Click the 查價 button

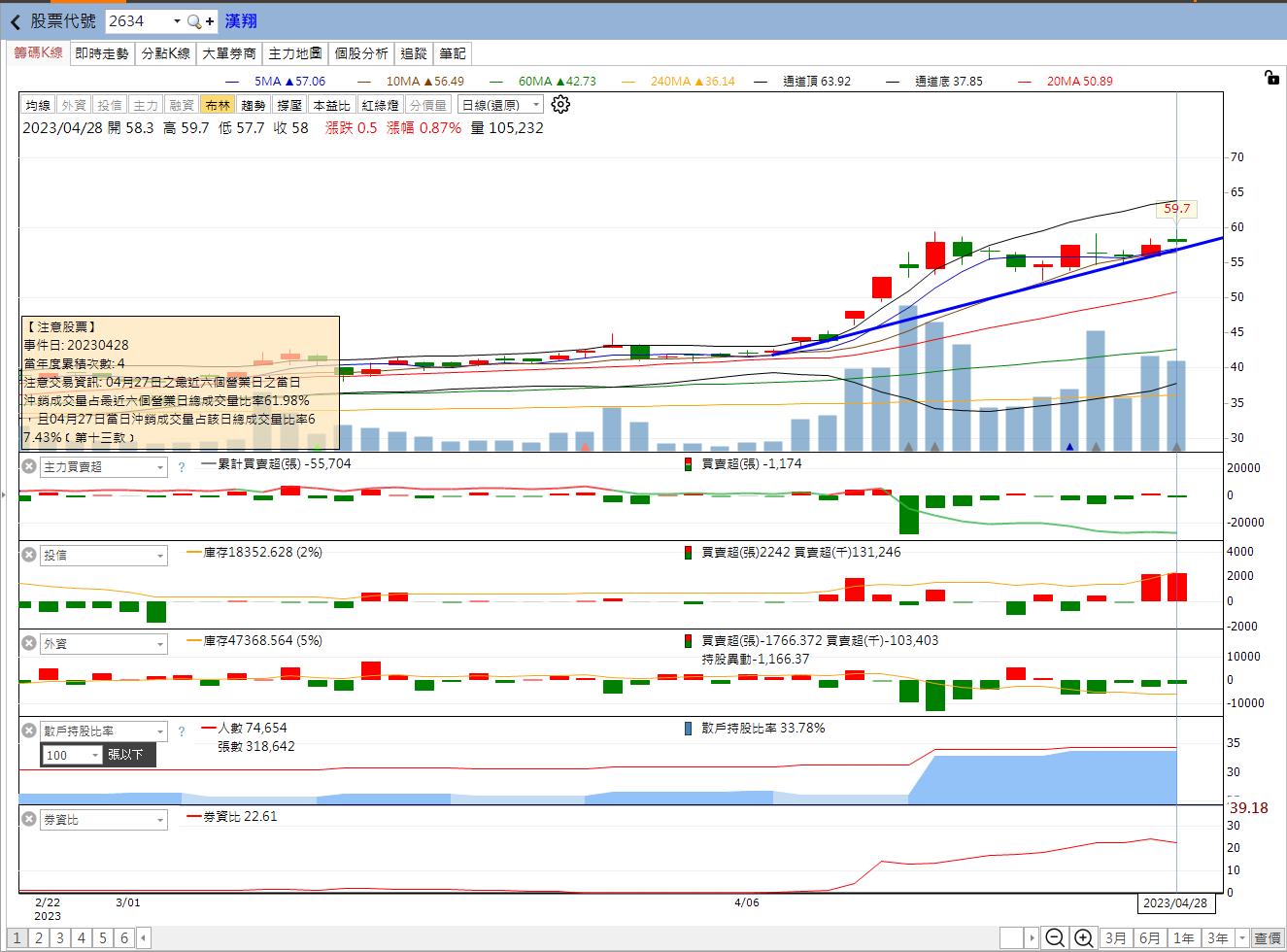[1267, 937]
